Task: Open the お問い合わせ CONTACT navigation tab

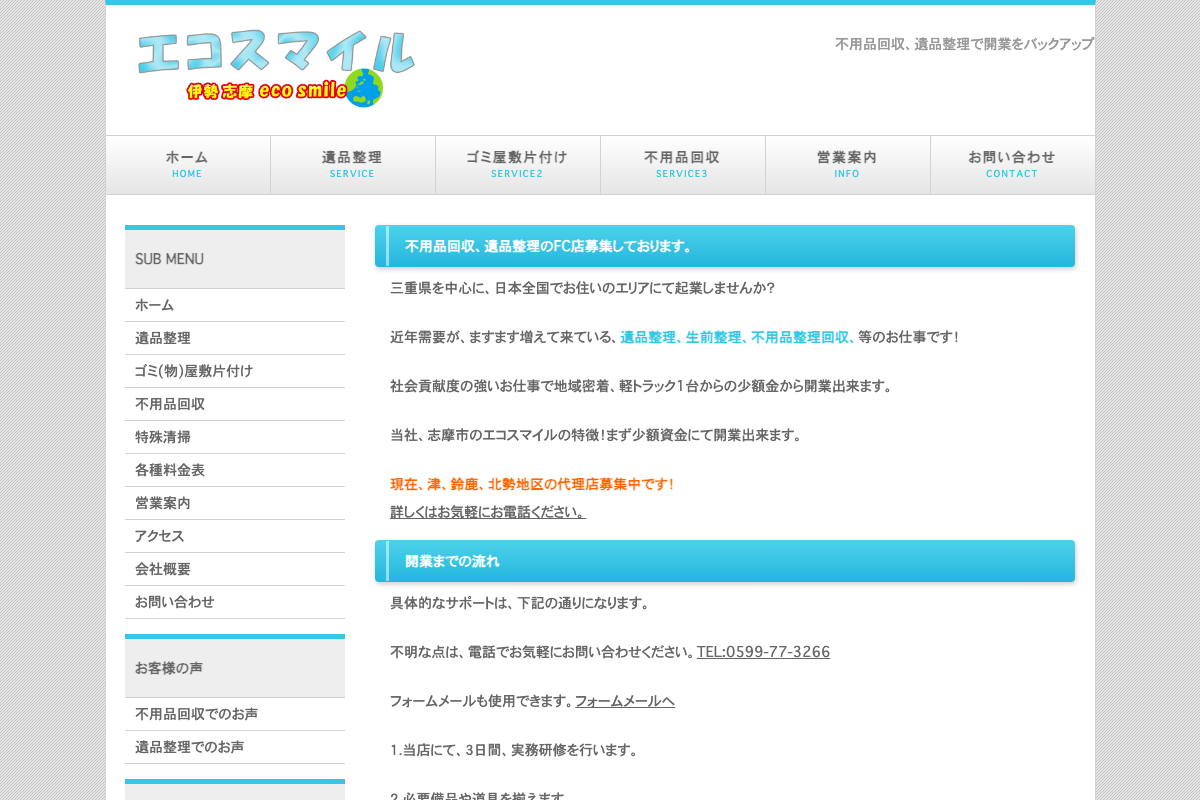Action: pyautogui.click(x=1013, y=165)
